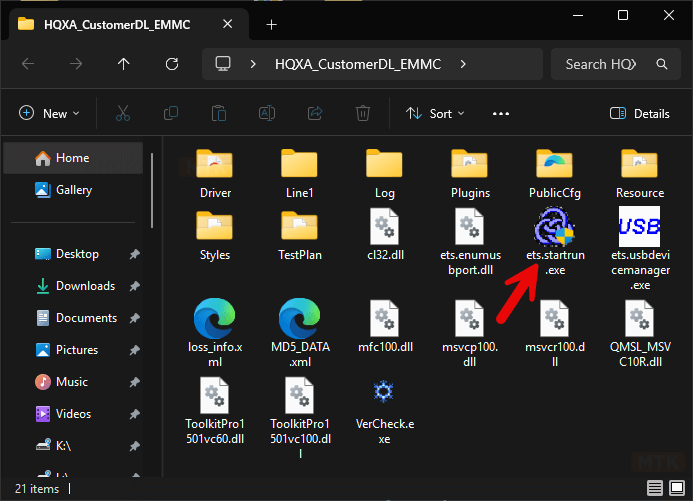Select the VerCheck.exe file icon
693x501 pixels.
(x=384, y=391)
